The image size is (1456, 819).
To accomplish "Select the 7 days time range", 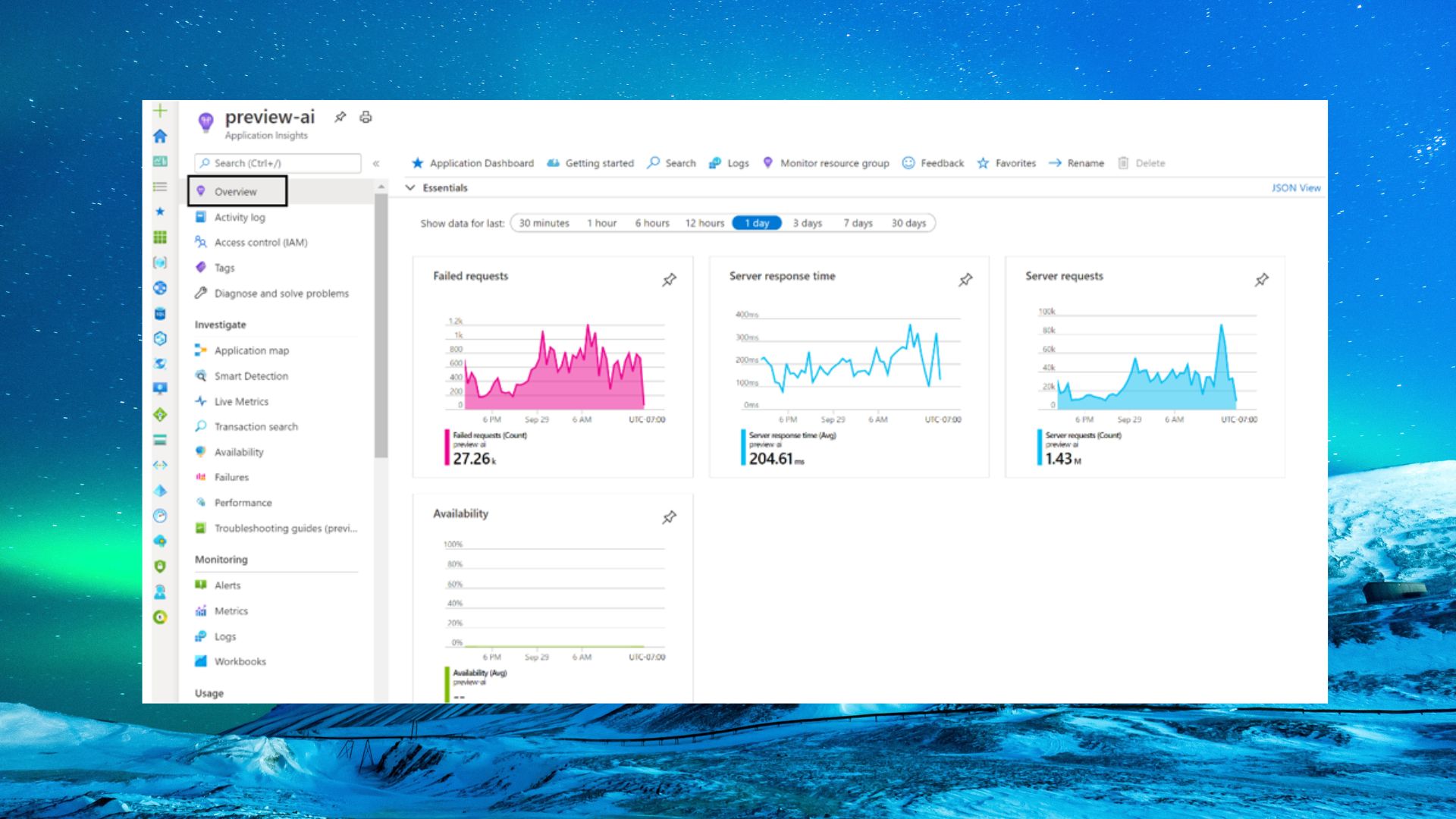I will (x=859, y=223).
